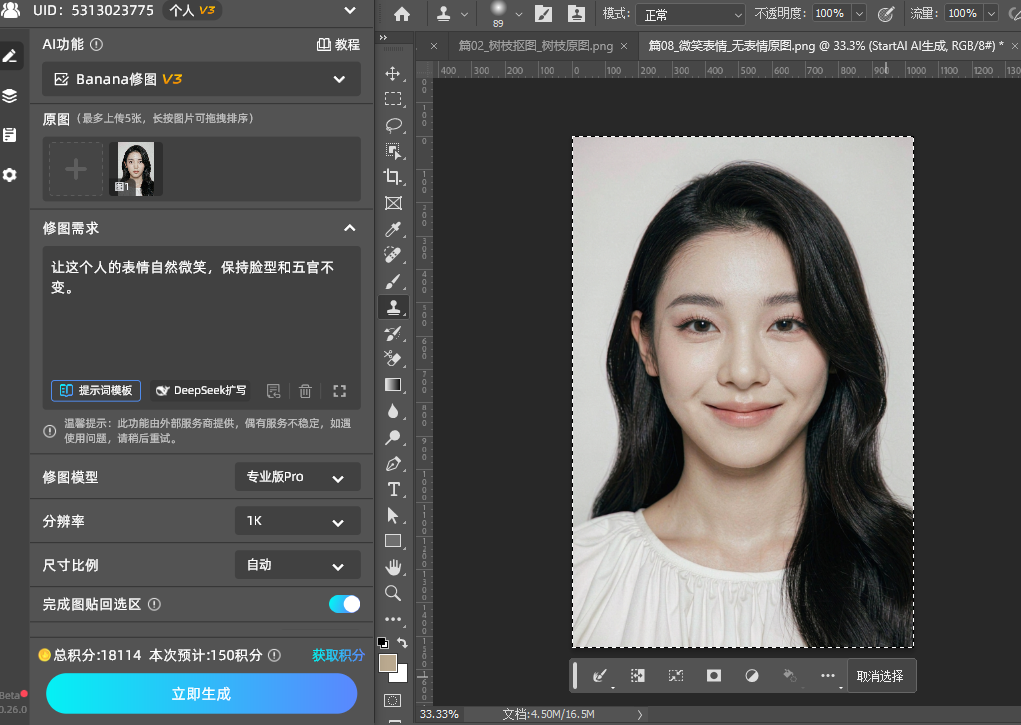Open the Banana修图 V3 function dropdown
Viewport: 1021px width, 725px height.
[201, 79]
